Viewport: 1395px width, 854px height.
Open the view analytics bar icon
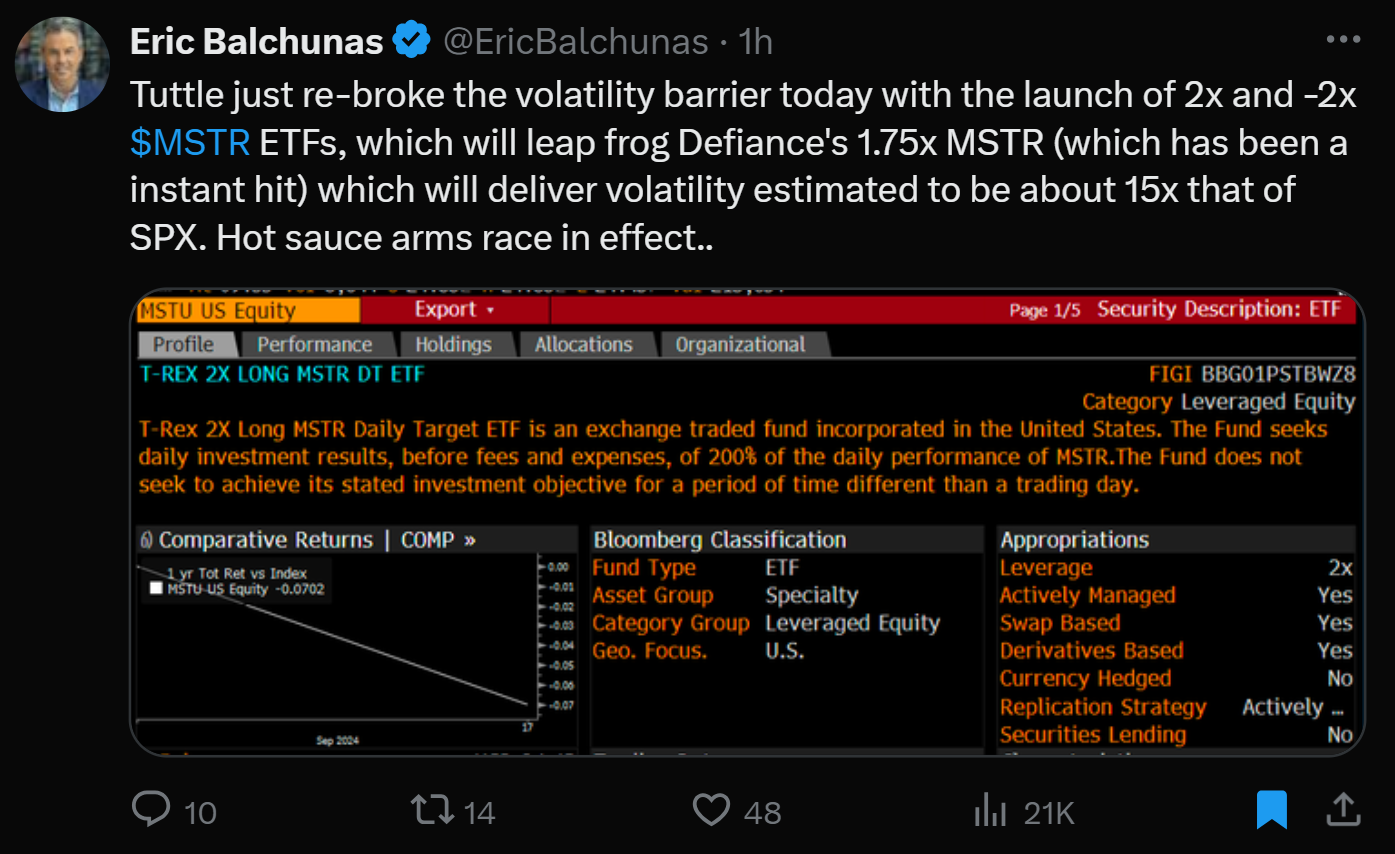pos(989,809)
